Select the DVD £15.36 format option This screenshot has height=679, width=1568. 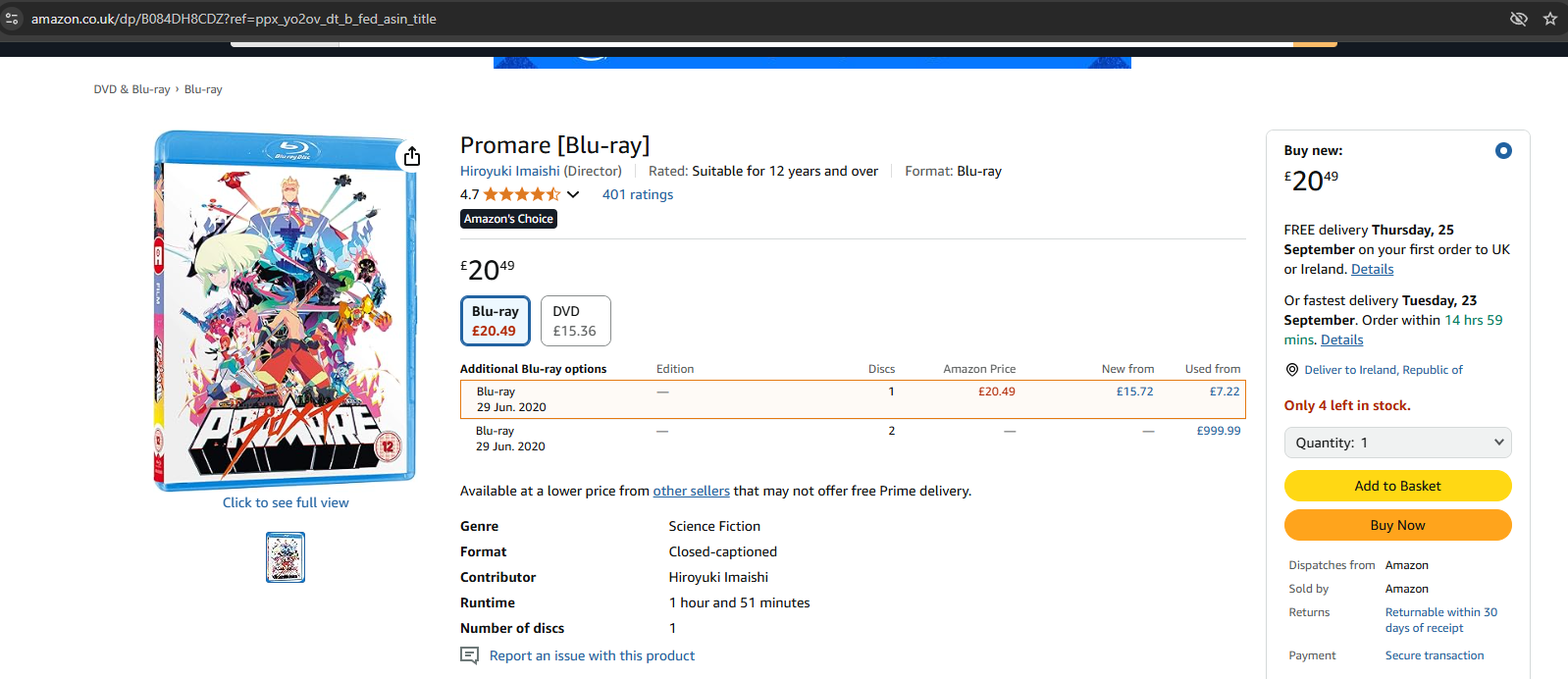[576, 321]
